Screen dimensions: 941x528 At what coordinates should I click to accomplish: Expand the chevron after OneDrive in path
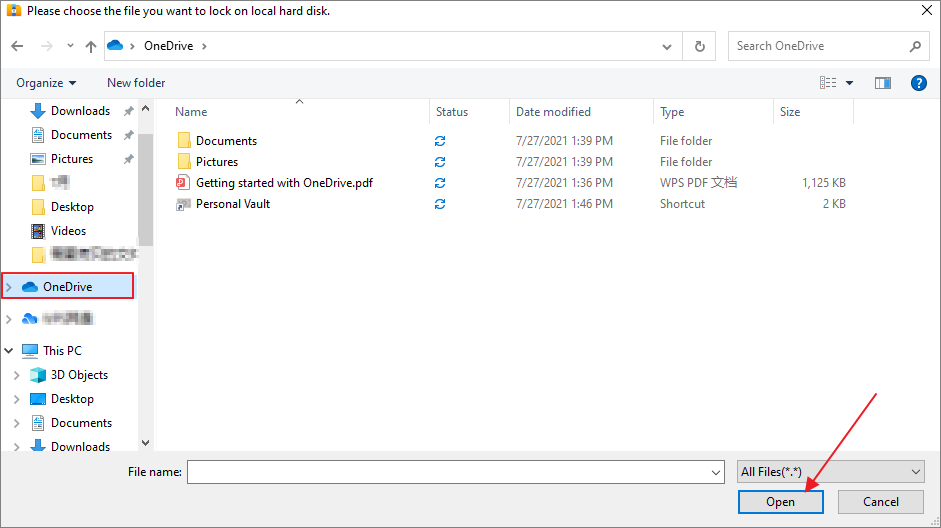pyautogui.click(x=205, y=46)
